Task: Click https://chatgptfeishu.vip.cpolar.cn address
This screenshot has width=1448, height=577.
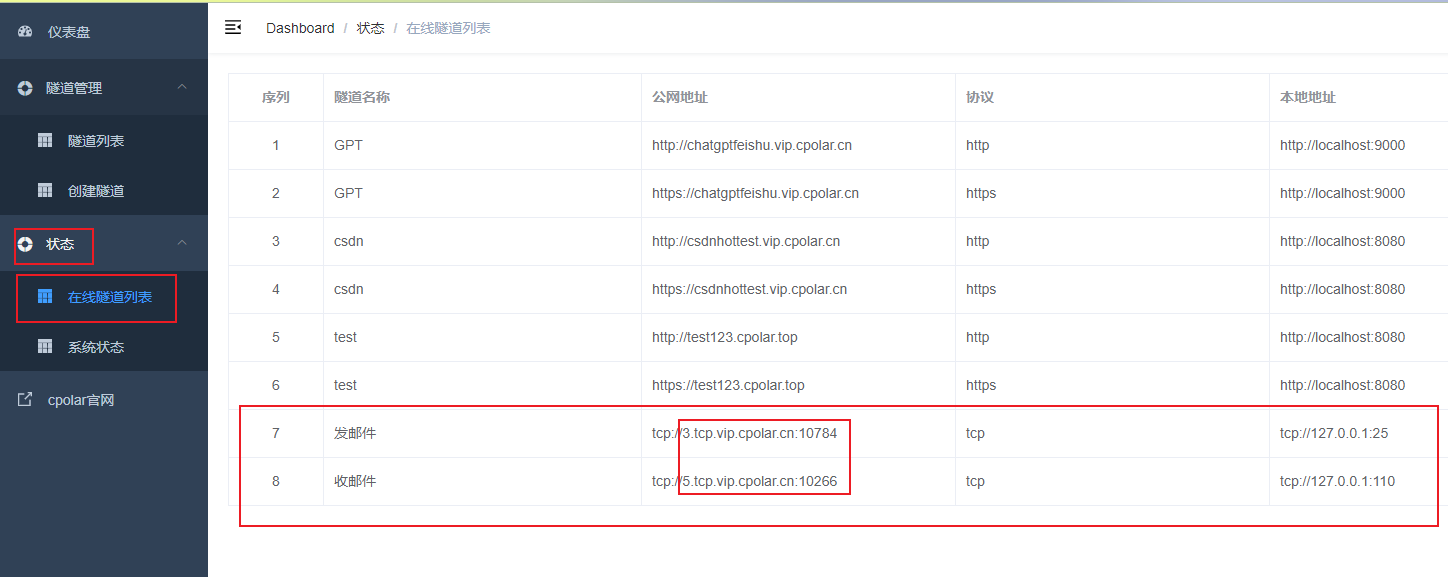Action: [x=755, y=193]
